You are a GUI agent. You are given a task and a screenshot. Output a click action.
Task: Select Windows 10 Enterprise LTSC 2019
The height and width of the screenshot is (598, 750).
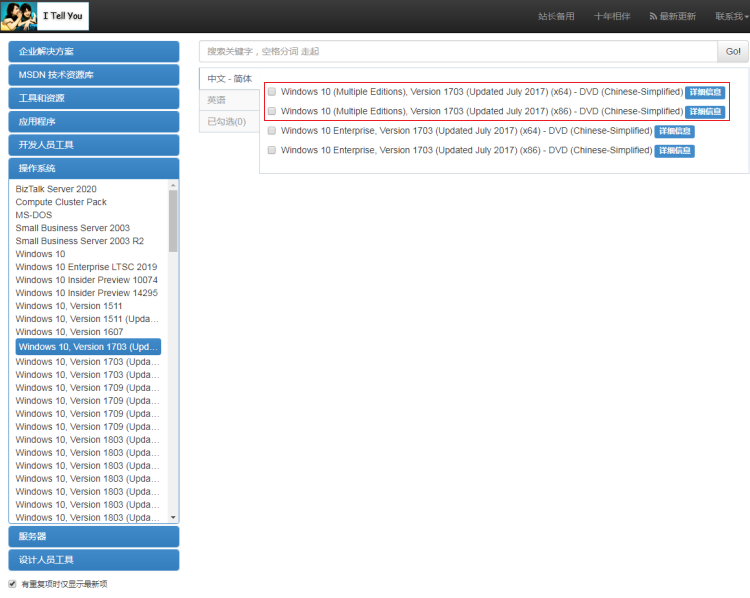click(86, 267)
